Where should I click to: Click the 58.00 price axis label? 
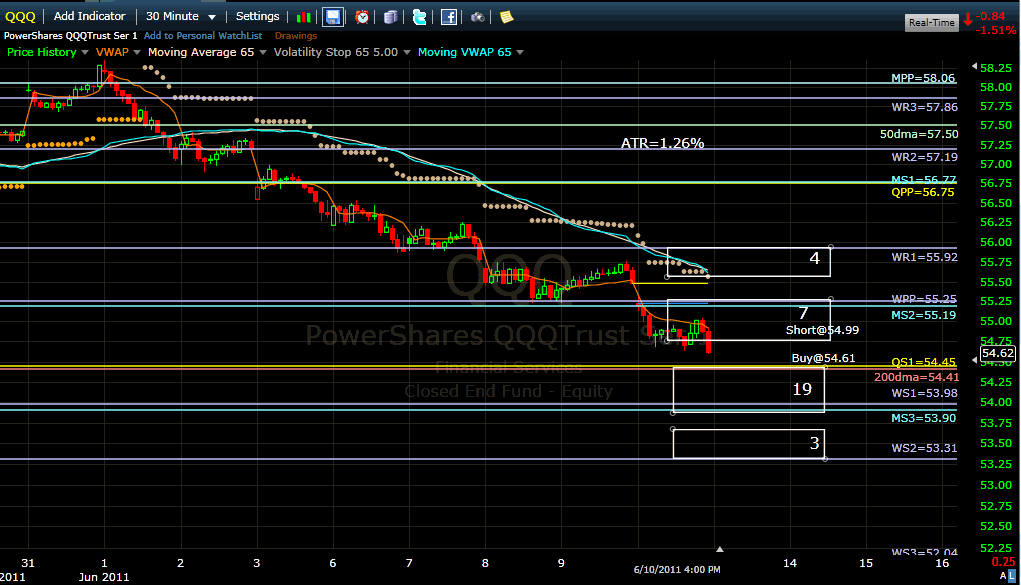click(x=996, y=87)
